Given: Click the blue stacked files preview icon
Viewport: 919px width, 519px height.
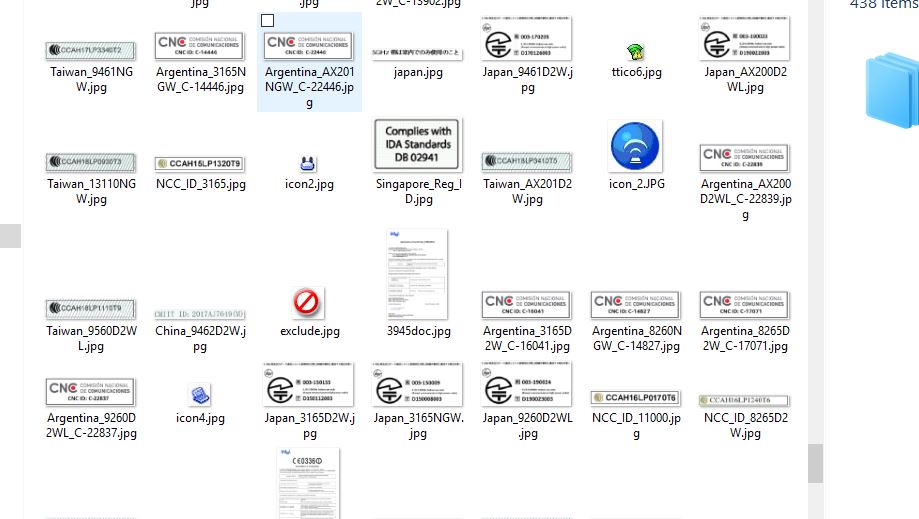Looking at the screenshot, I should (892, 90).
